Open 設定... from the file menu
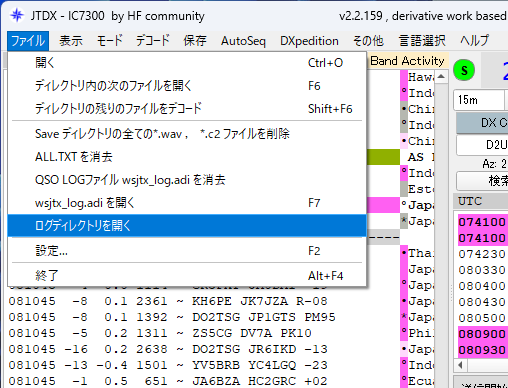 pyautogui.click(x=187, y=251)
